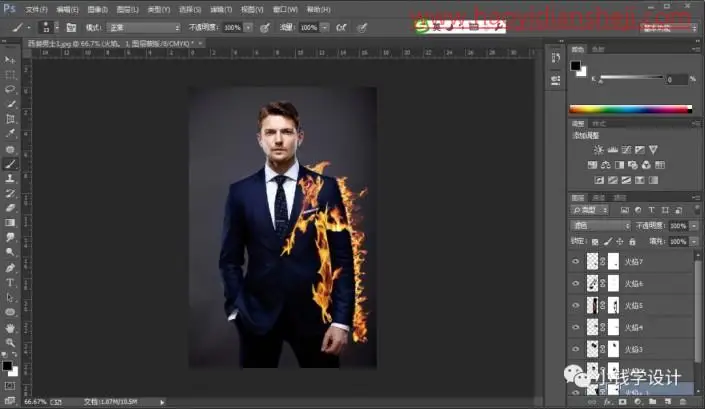Select the Eraser tool
The height and width of the screenshot is (409, 705).
click(10, 208)
